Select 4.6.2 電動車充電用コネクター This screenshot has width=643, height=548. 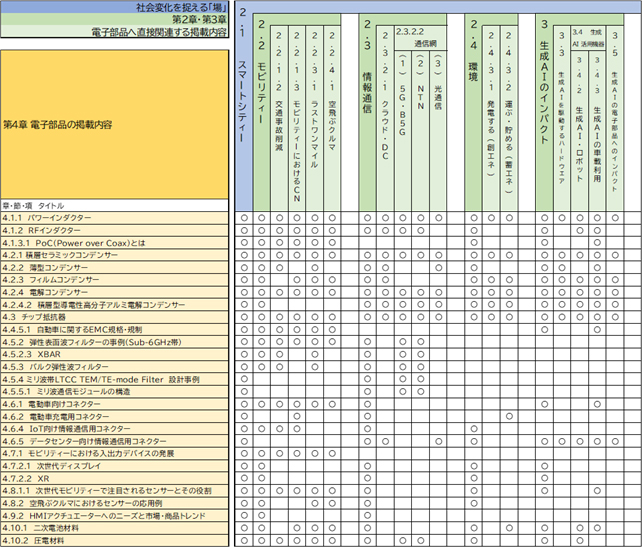[x=114, y=416]
